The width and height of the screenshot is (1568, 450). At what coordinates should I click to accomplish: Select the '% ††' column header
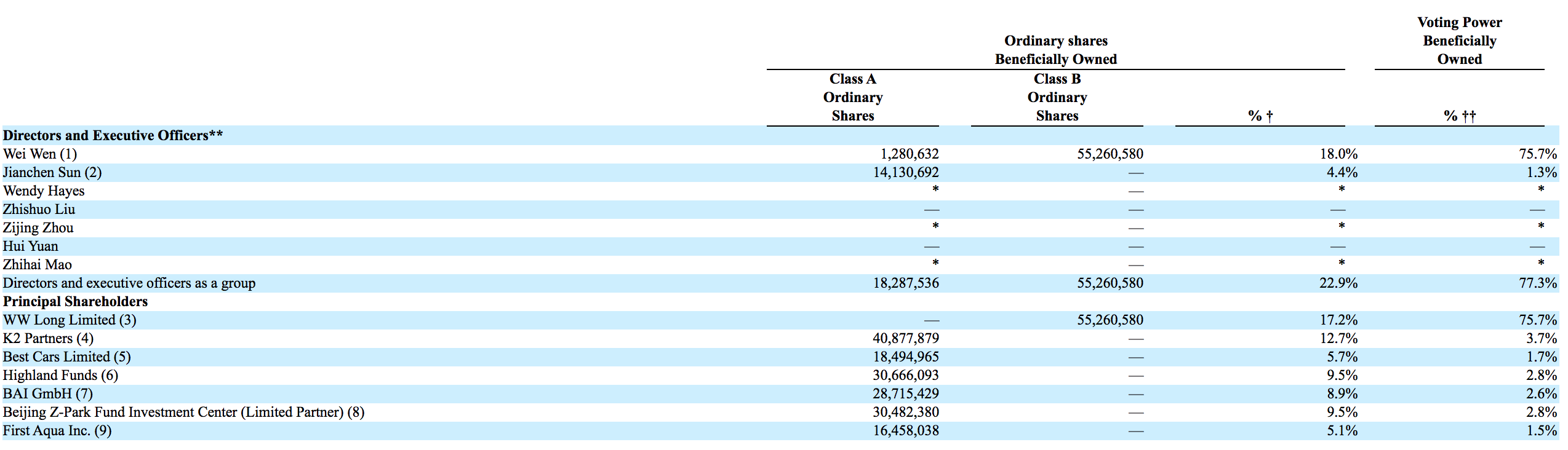point(1460,116)
